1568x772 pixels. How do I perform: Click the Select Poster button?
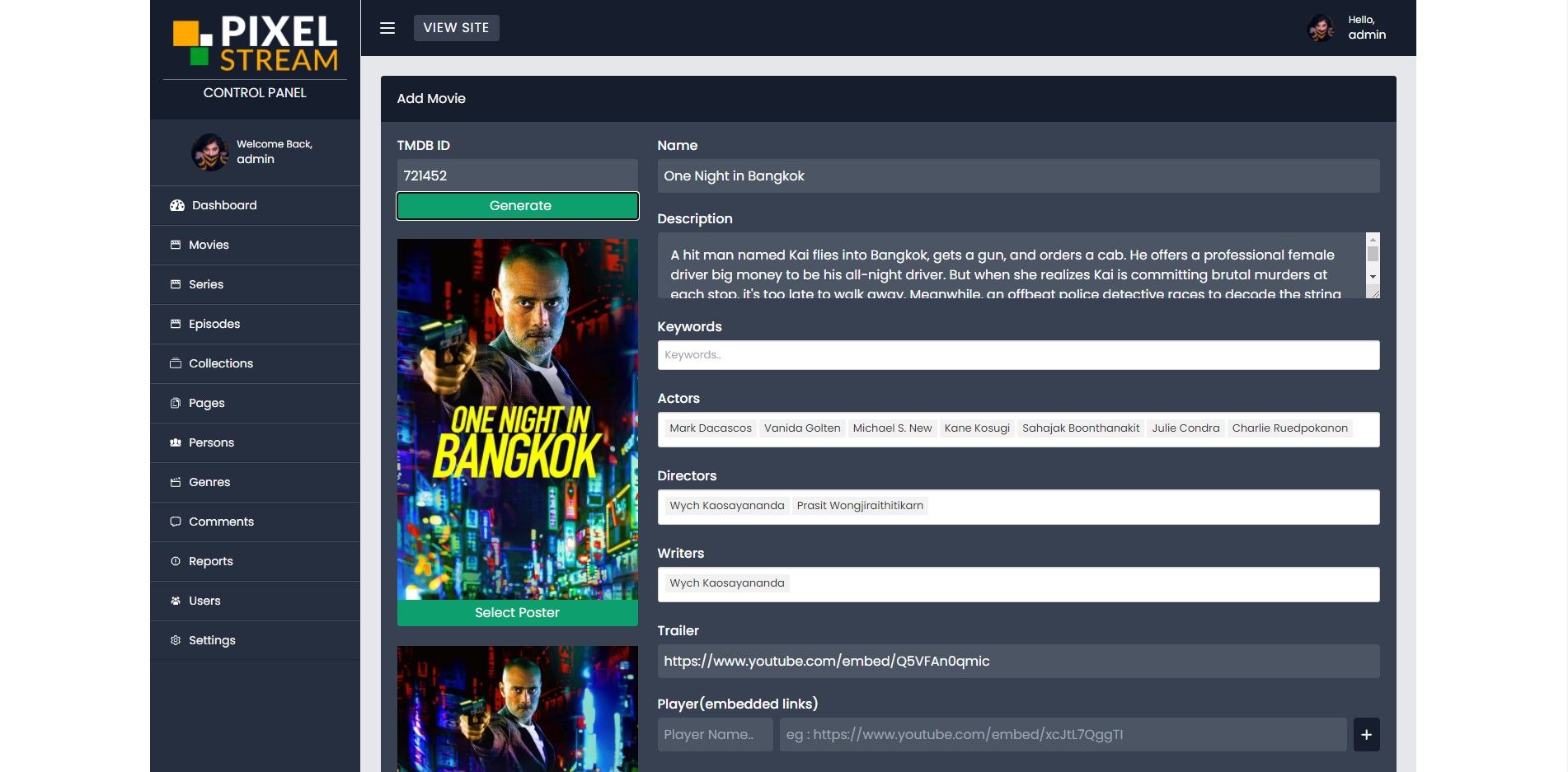518,613
